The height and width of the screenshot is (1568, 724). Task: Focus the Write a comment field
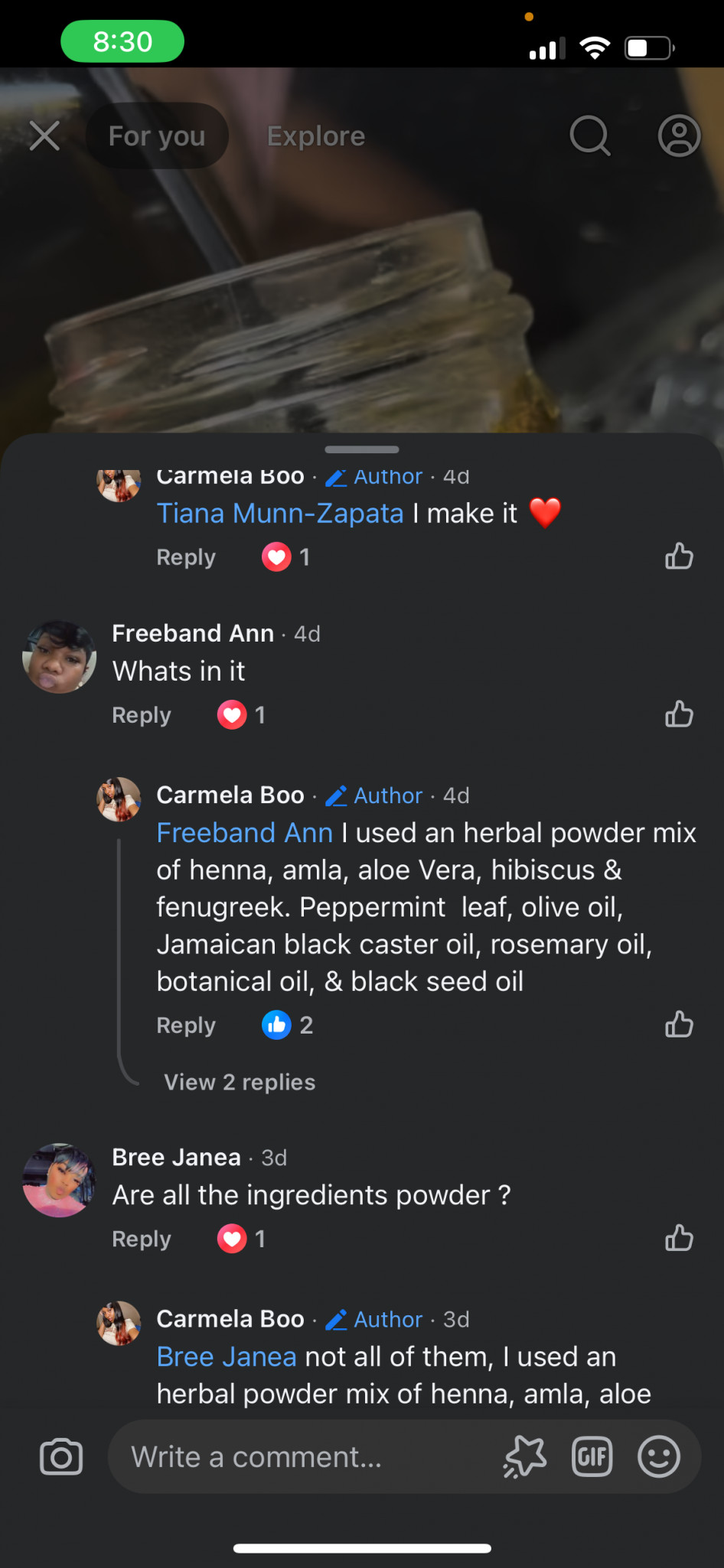[x=306, y=1456]
